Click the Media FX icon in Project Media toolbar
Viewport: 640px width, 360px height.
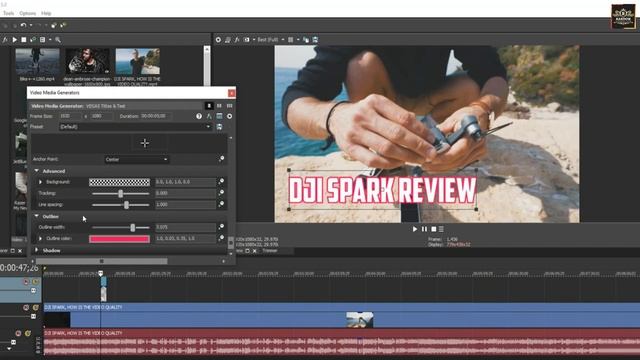(x=5, y=40)
